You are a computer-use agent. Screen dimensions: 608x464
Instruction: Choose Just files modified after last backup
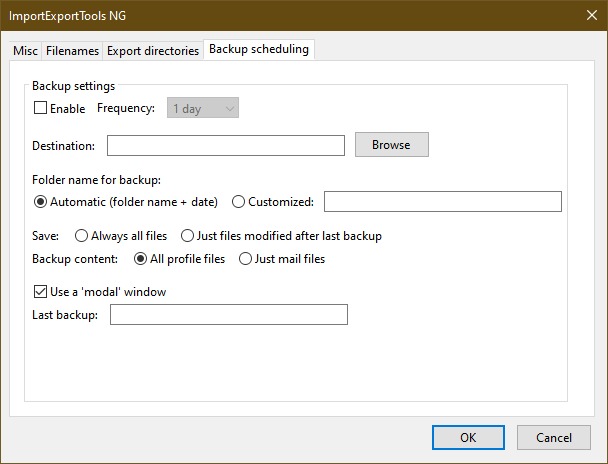point(187,236)
